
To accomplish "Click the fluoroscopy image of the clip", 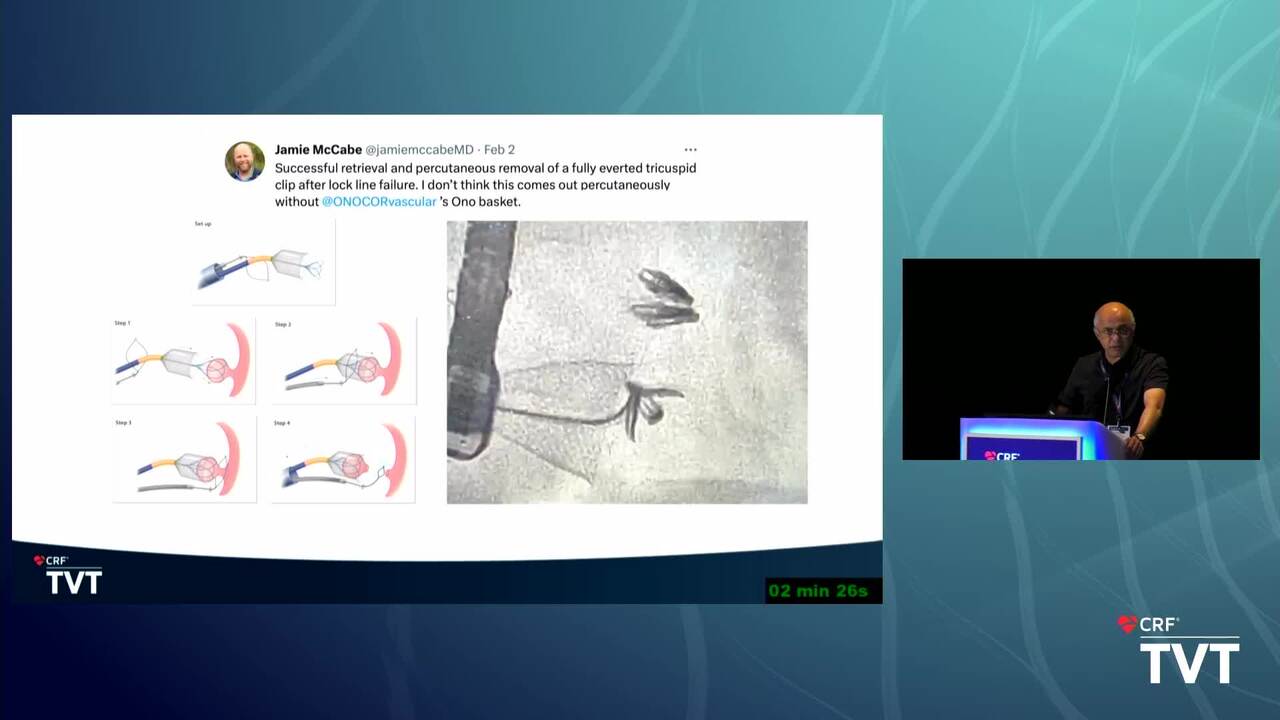I will click(x=627, y=362).
